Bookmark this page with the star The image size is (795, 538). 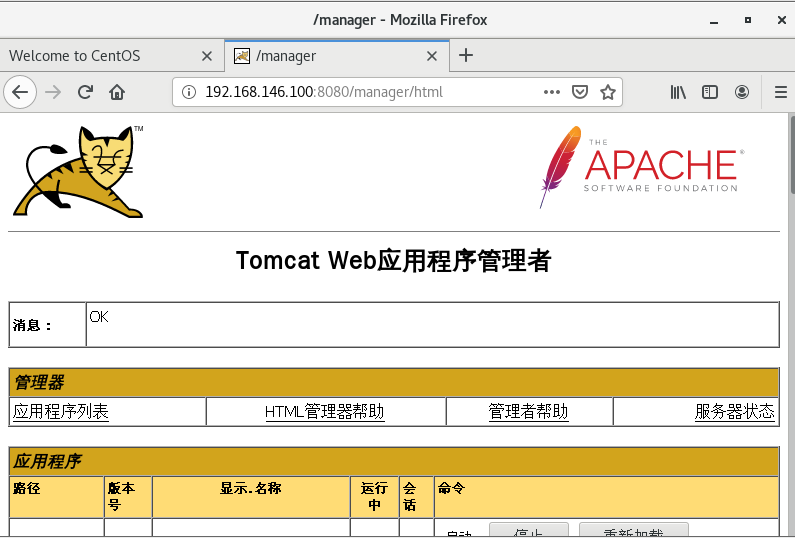click(x=607, y=92)
